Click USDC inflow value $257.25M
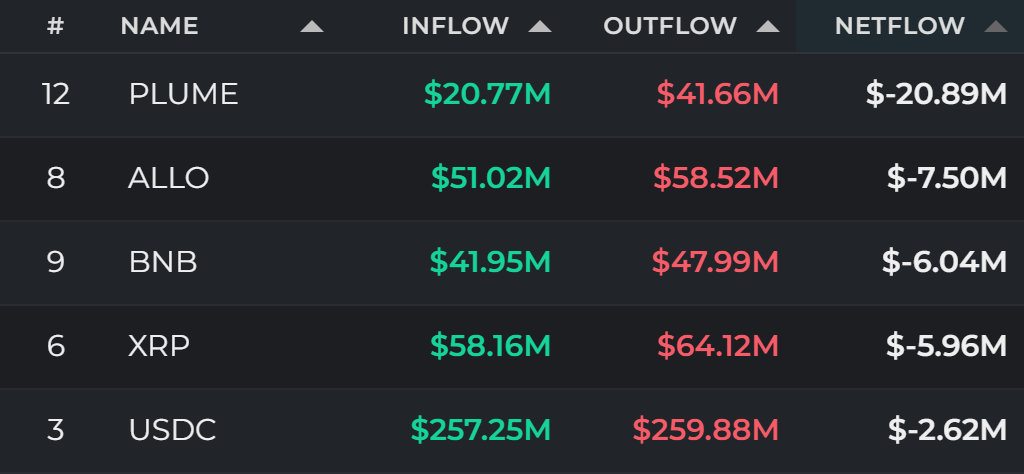 (481, 430)
